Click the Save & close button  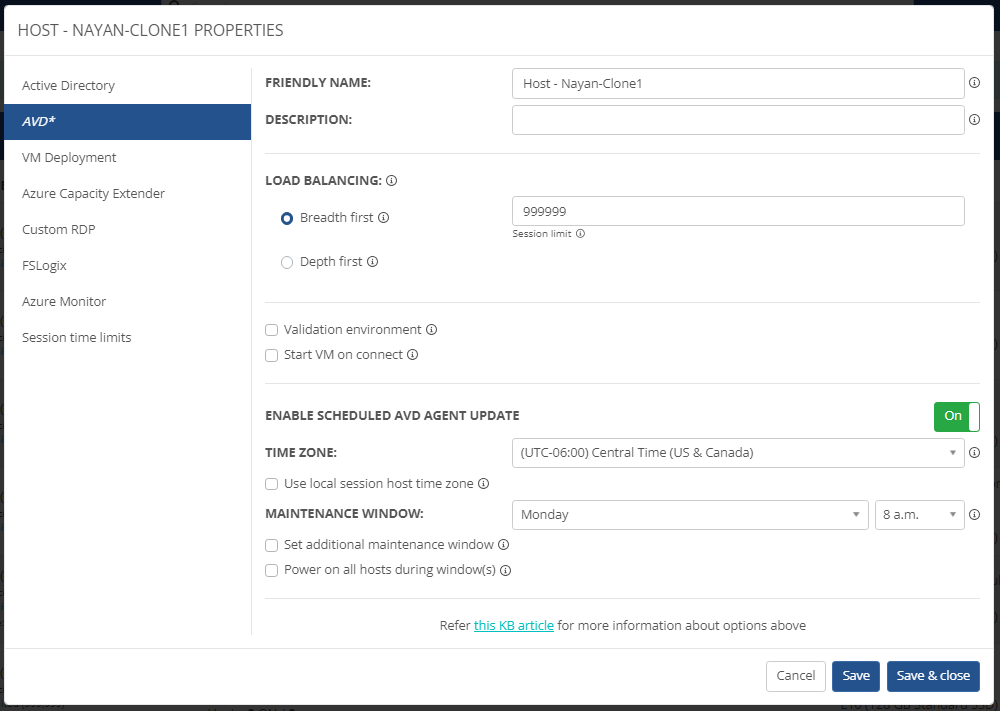point(932,676)
